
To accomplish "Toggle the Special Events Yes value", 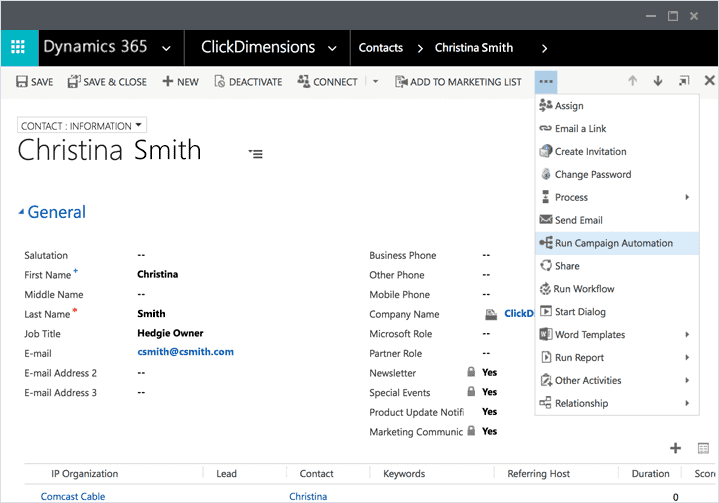I will point(489,392).
